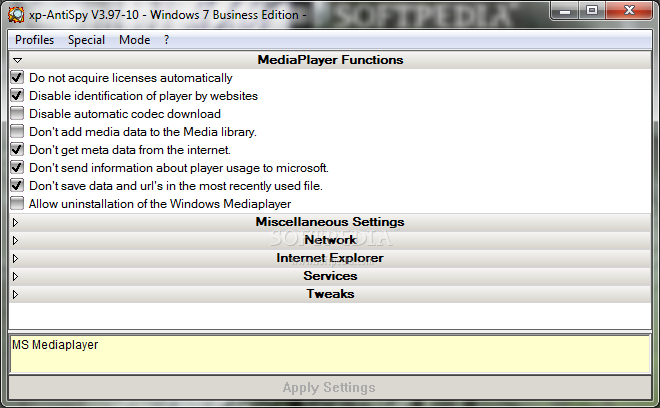Click the Network header title
The width and height of the screenshot is (660, 408).
tap(330, 240)
